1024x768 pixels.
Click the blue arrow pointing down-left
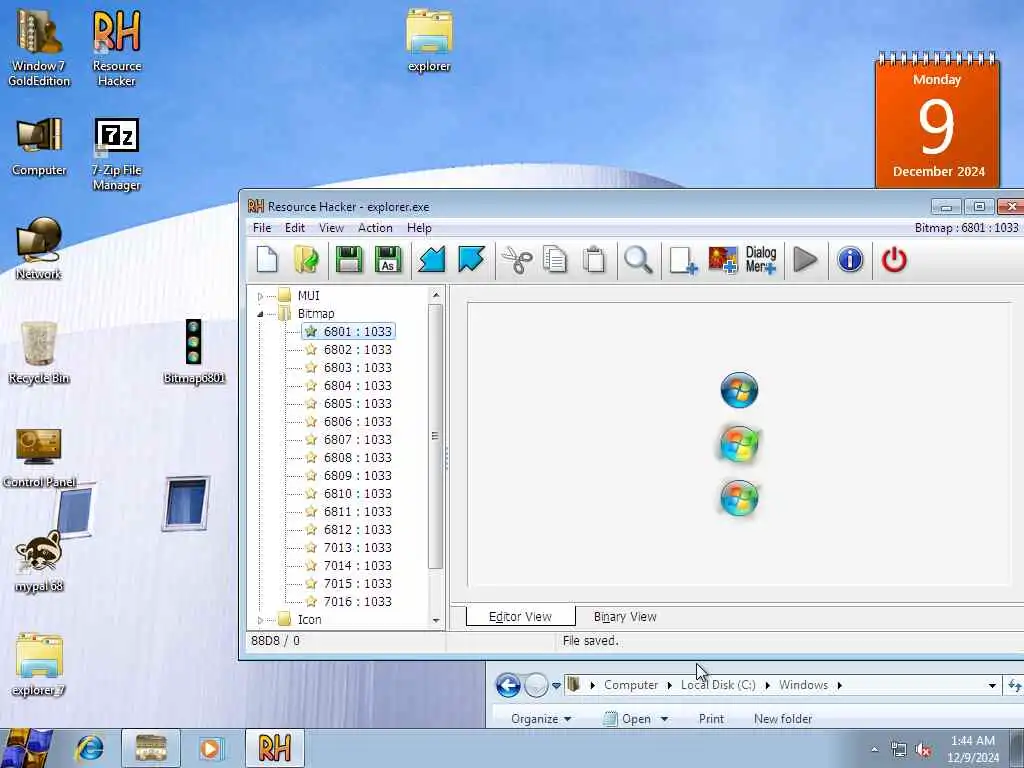432,260
